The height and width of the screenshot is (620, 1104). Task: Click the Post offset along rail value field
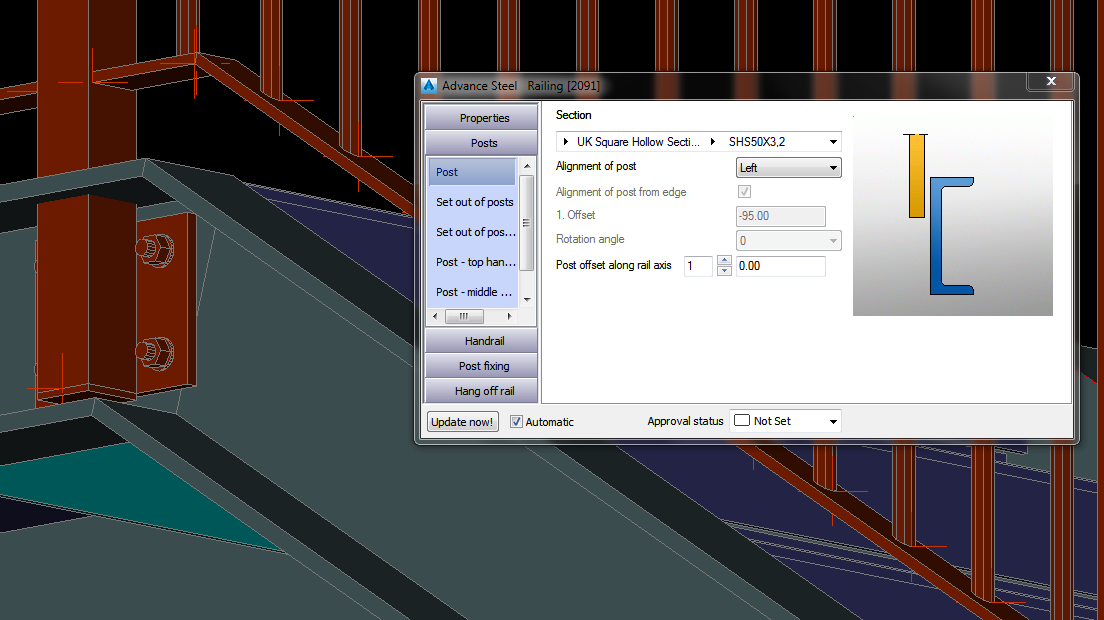pos(781,266)
